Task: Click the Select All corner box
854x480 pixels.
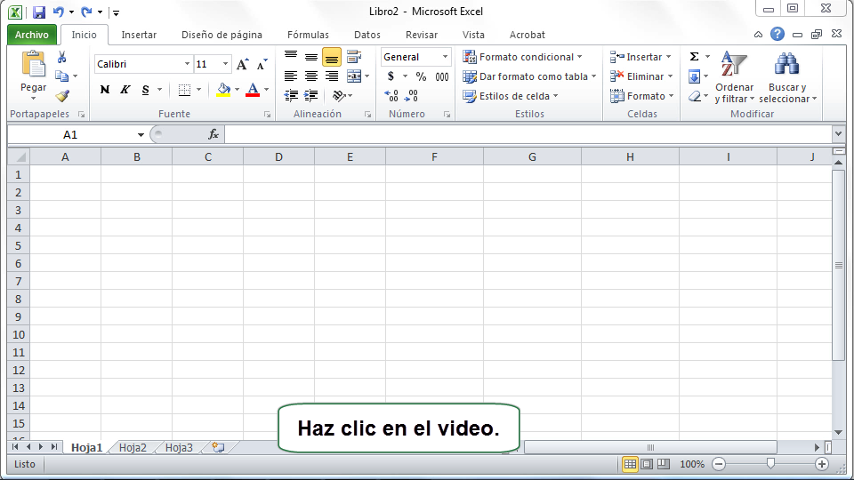Action: 19,157
